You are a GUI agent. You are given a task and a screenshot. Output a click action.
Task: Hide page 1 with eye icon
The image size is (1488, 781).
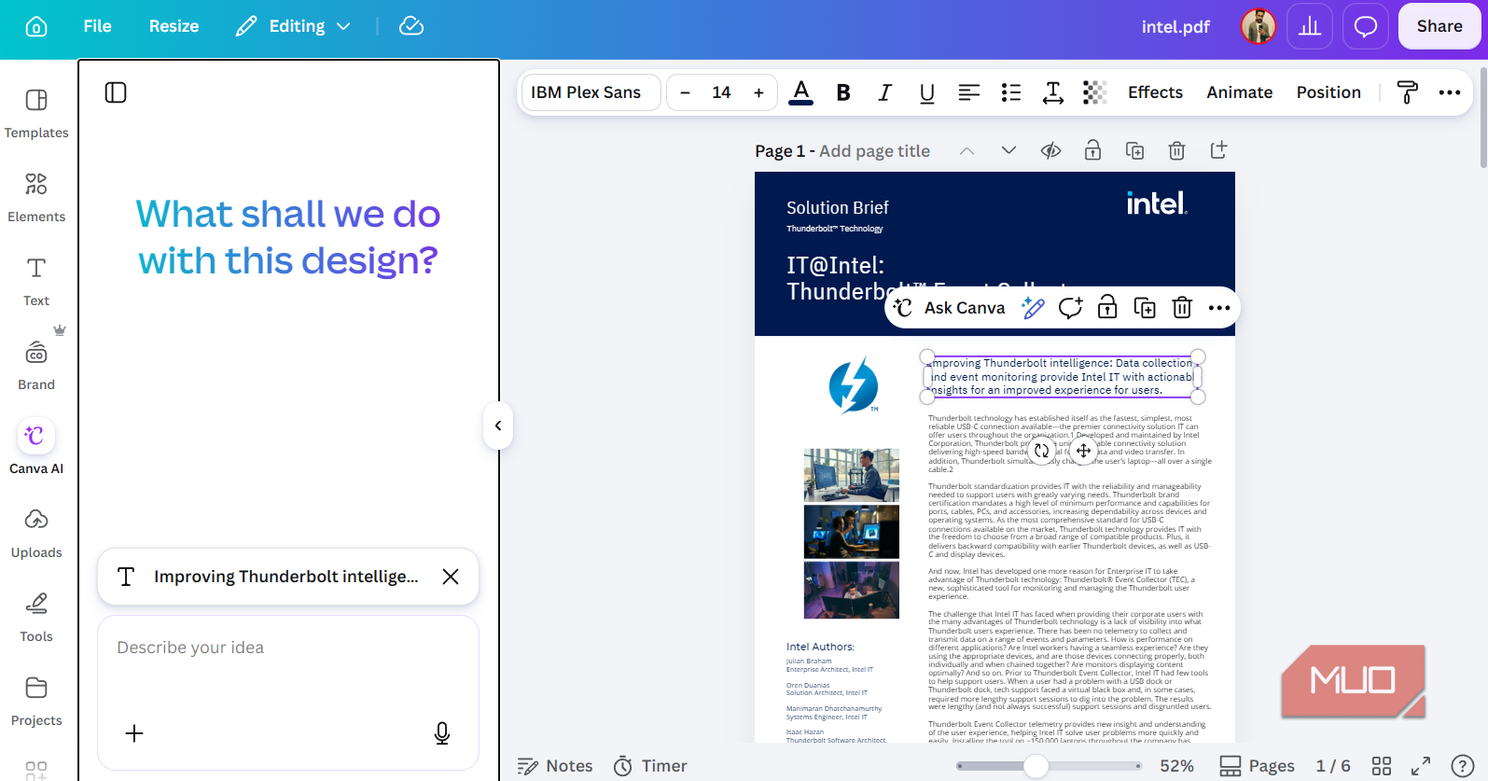point(1050,151)
